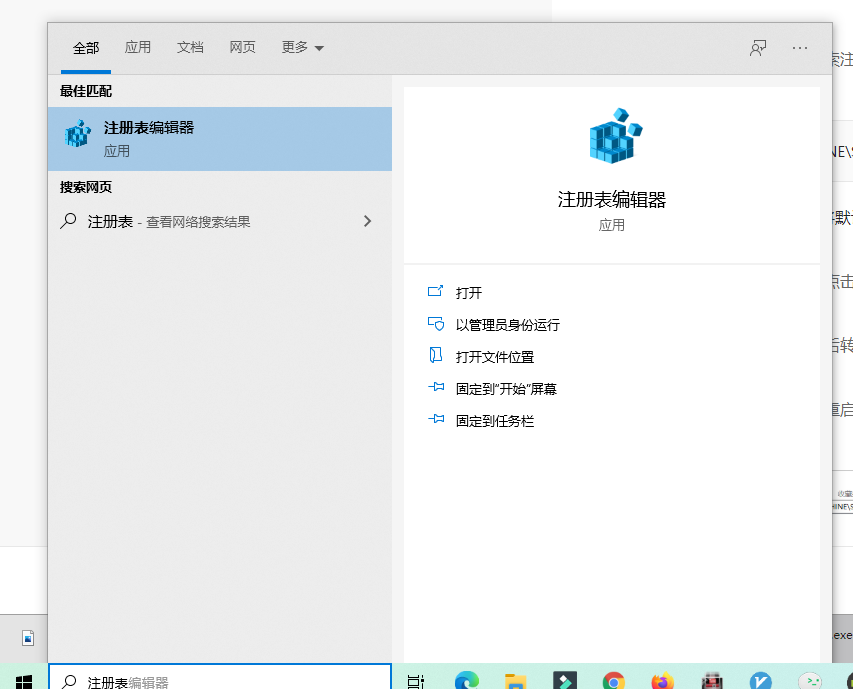The width and height of the screenshot is (853, 689).
Task: Click the sign-in person icon
Action: click(757, 47)
